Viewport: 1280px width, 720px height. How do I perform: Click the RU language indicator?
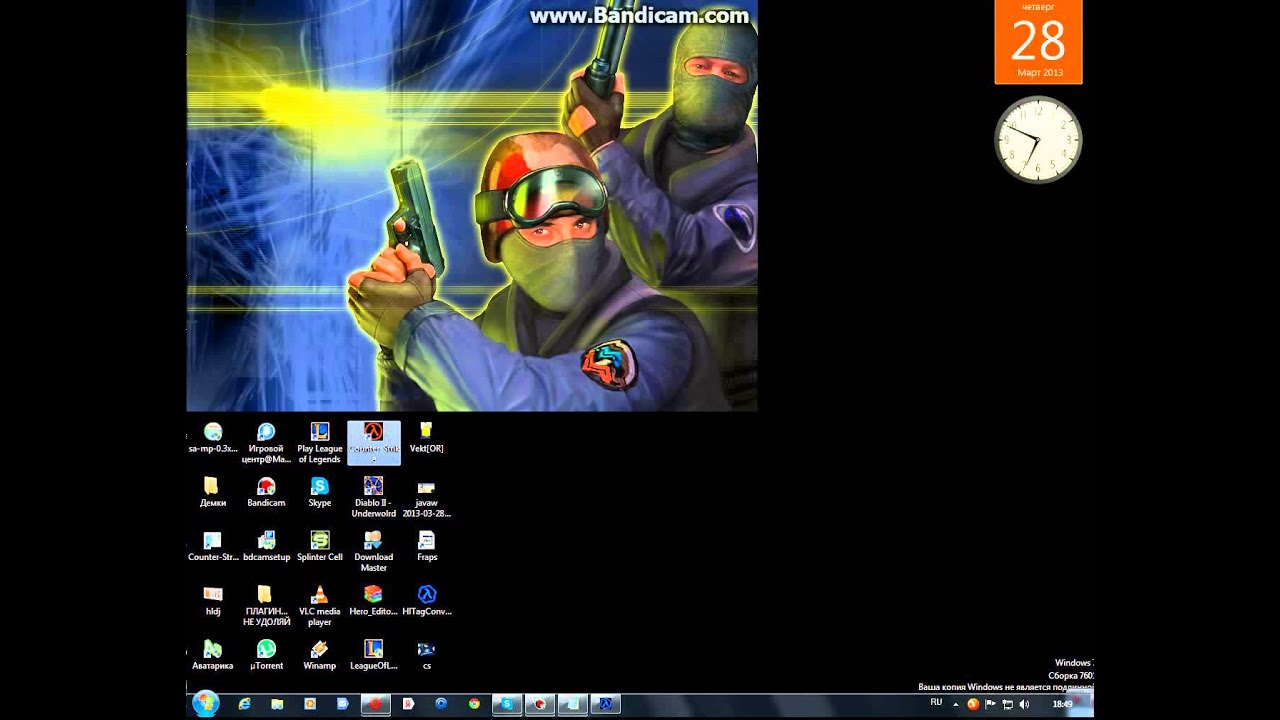[x=936, y=703]
